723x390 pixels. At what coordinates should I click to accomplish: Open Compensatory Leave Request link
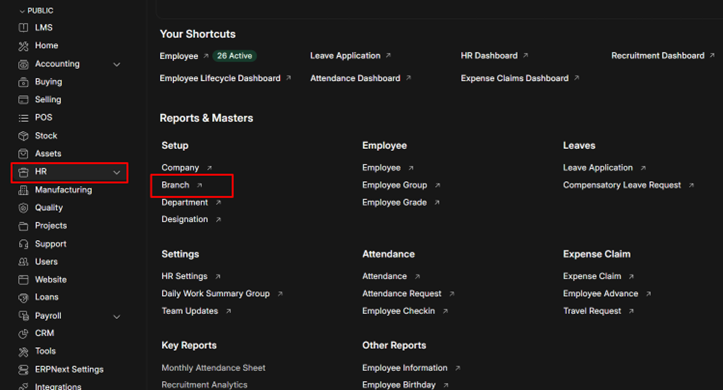click(x=622, y=185)
